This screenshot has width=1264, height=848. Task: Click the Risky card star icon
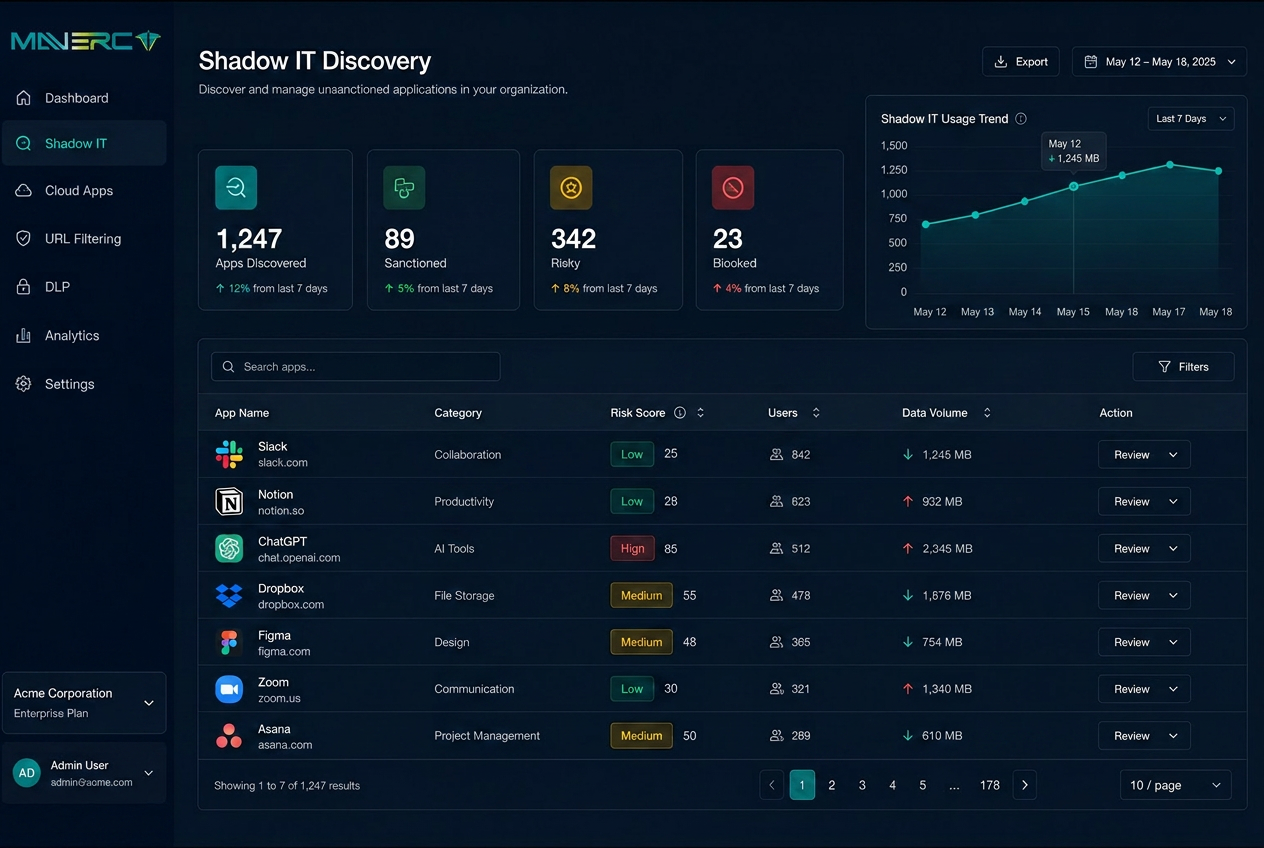(571, 188)
